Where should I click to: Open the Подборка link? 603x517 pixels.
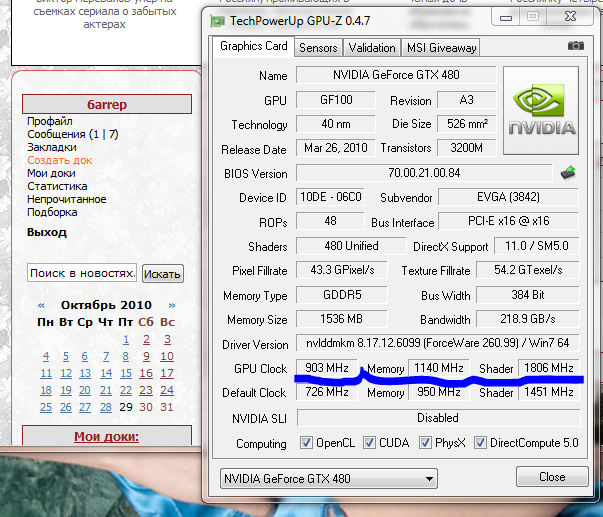pyautogui.click(x=52, y=212)
